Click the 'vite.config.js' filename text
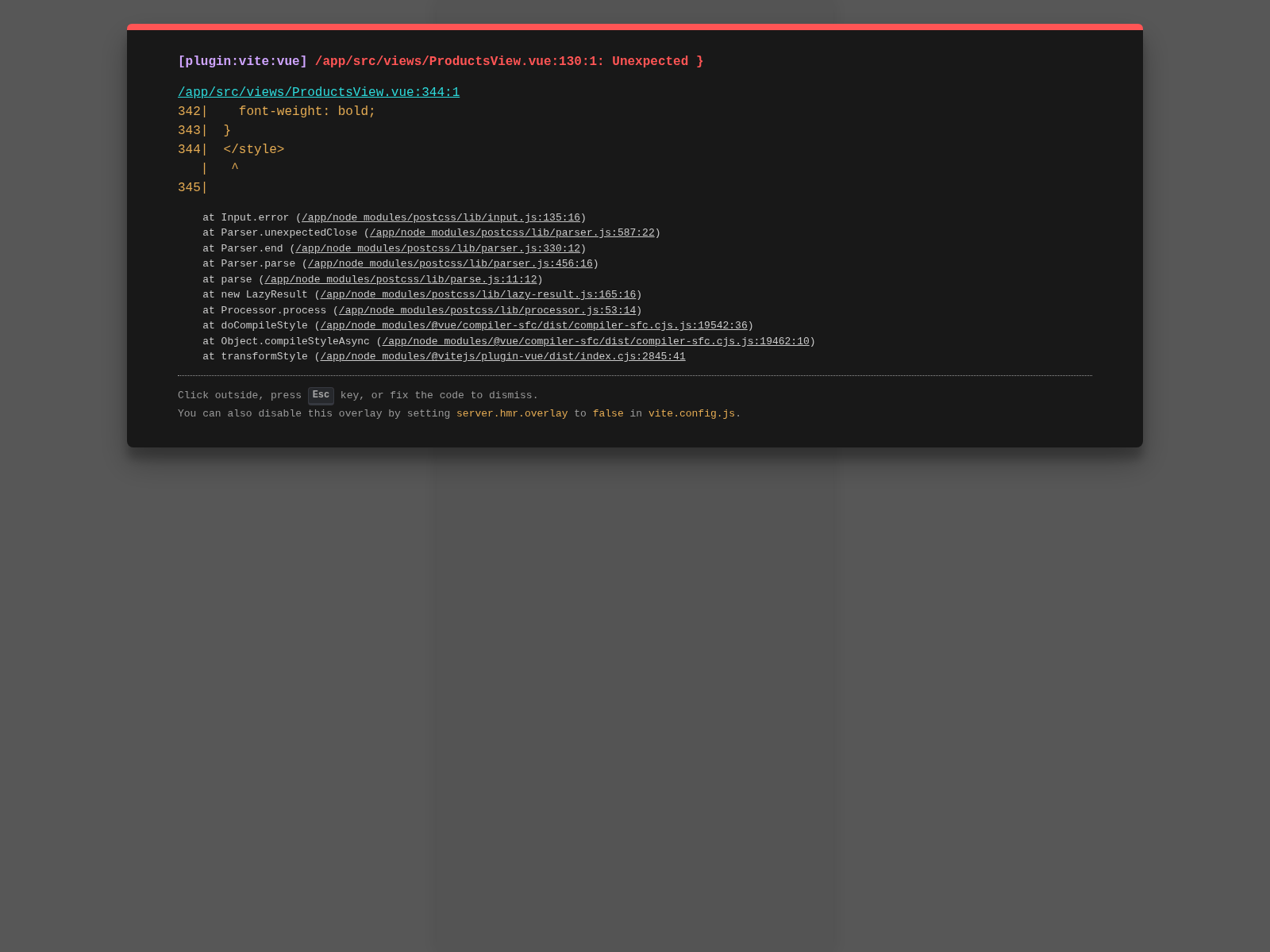Viewport: 1270px width, 952px height. (691, 414)
